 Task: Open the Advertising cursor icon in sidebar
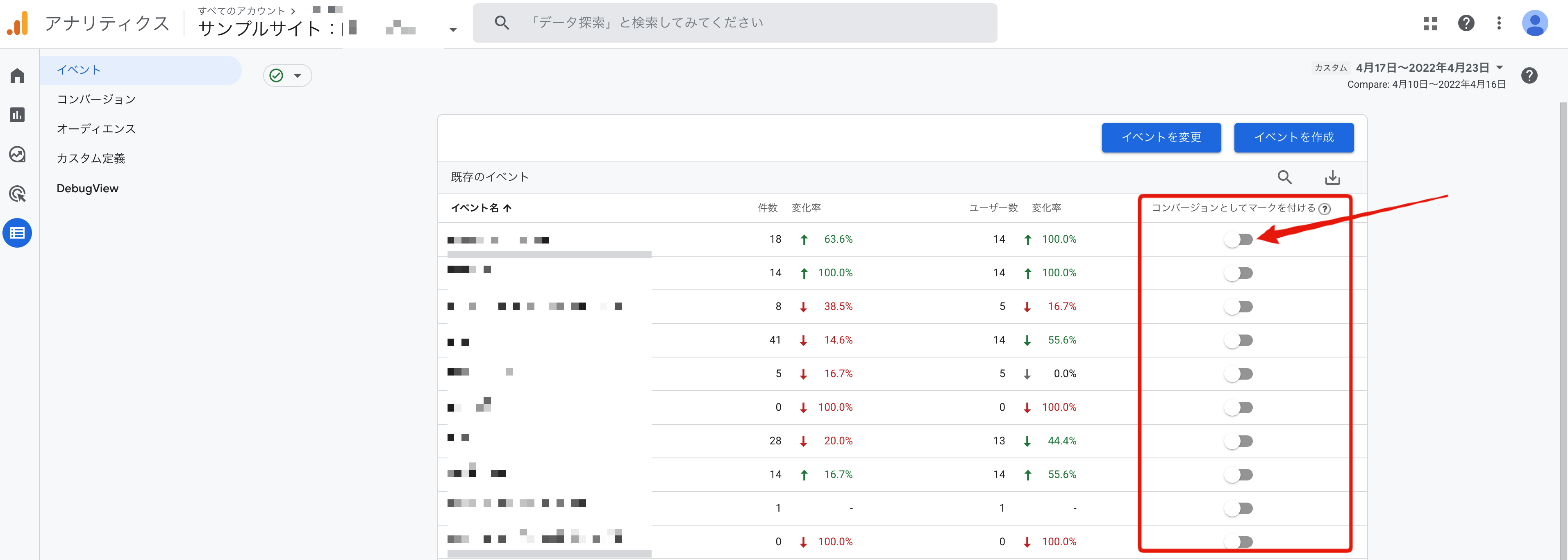(17, 194)
